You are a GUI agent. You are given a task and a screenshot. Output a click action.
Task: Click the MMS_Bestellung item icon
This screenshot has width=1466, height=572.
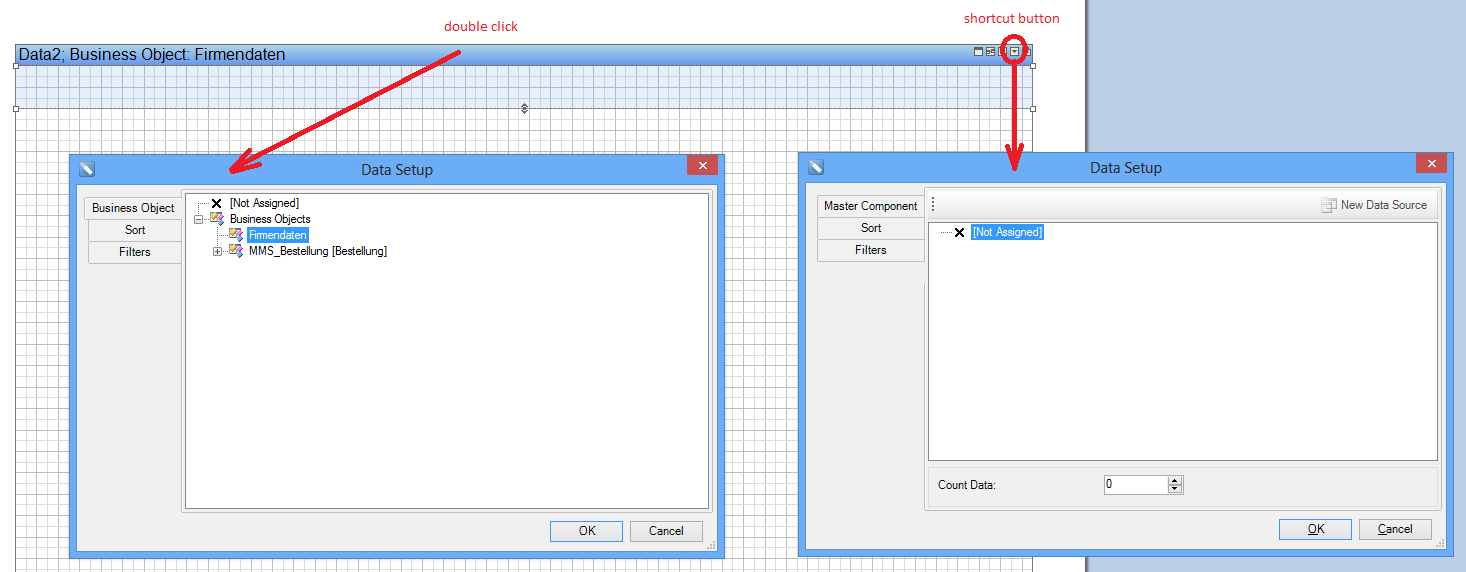(236, 251)
